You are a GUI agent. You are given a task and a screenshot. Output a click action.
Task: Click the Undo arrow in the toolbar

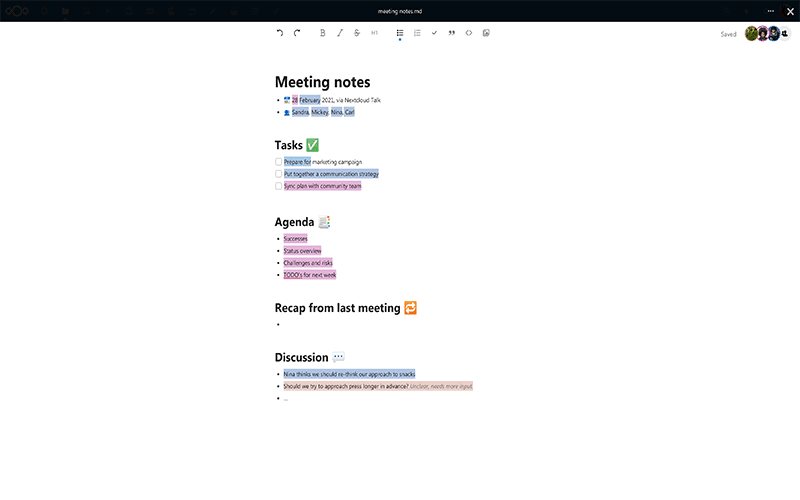(x=280, y=33)
